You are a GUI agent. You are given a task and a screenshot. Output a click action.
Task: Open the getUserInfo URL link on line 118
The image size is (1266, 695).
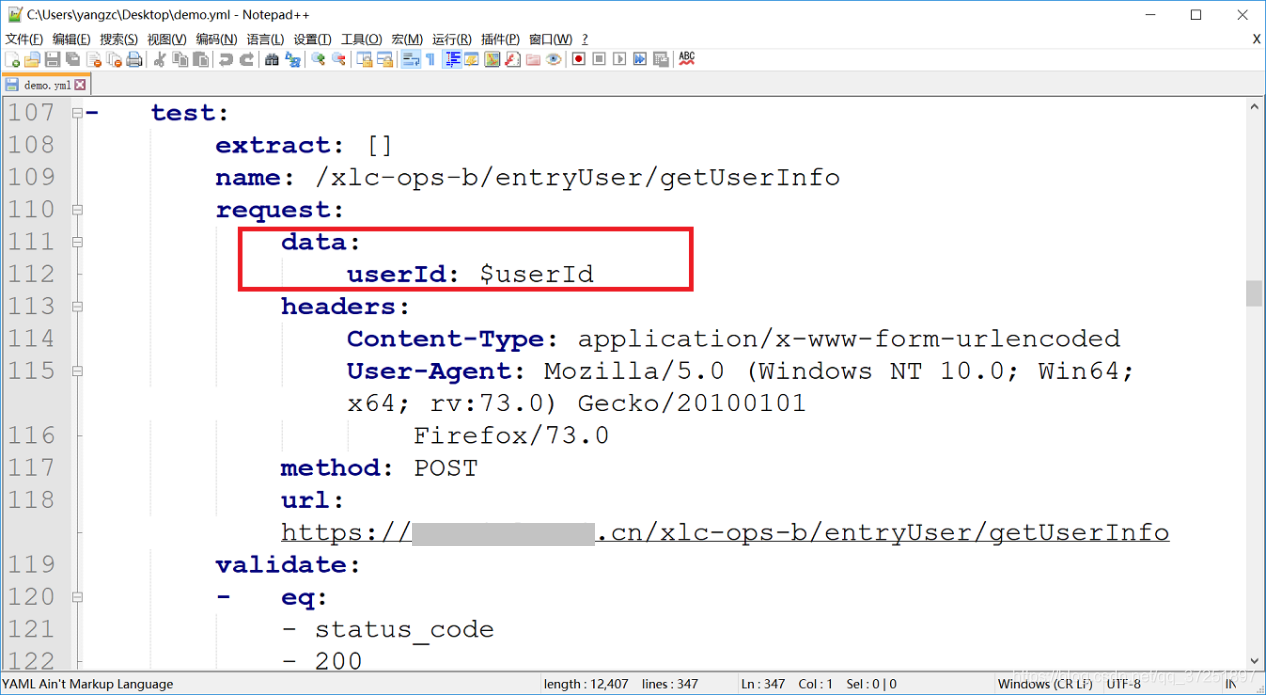pos(725,532)
